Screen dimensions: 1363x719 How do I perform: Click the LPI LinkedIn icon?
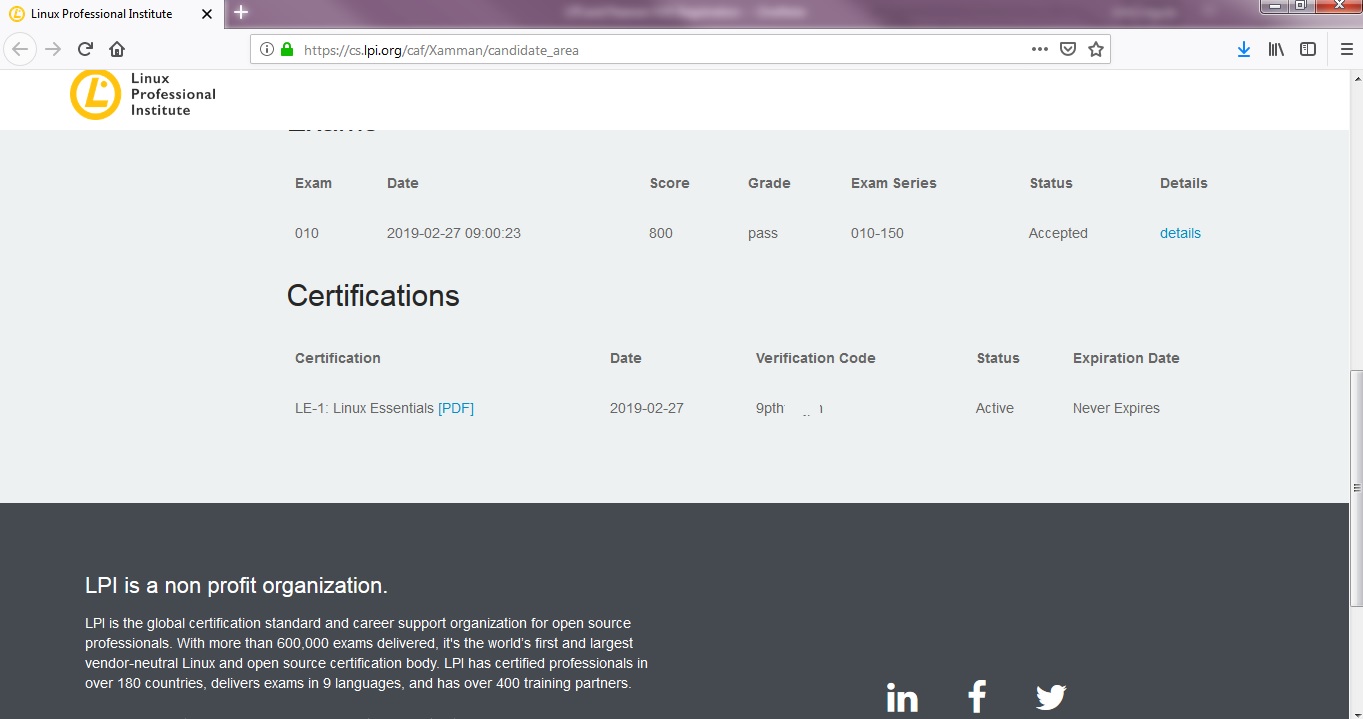(901, 695)
